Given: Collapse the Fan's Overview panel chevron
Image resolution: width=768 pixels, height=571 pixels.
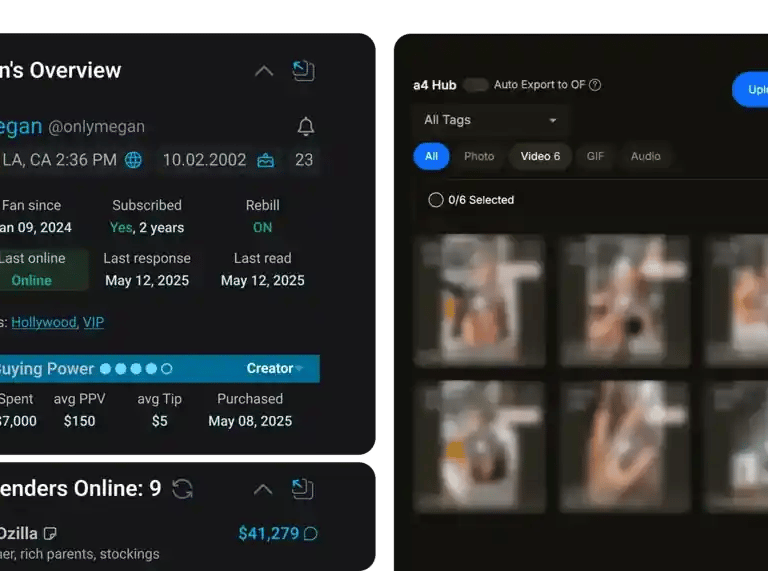Looking at the screenshot, I should pyautogui.click(x=264, y=71).
